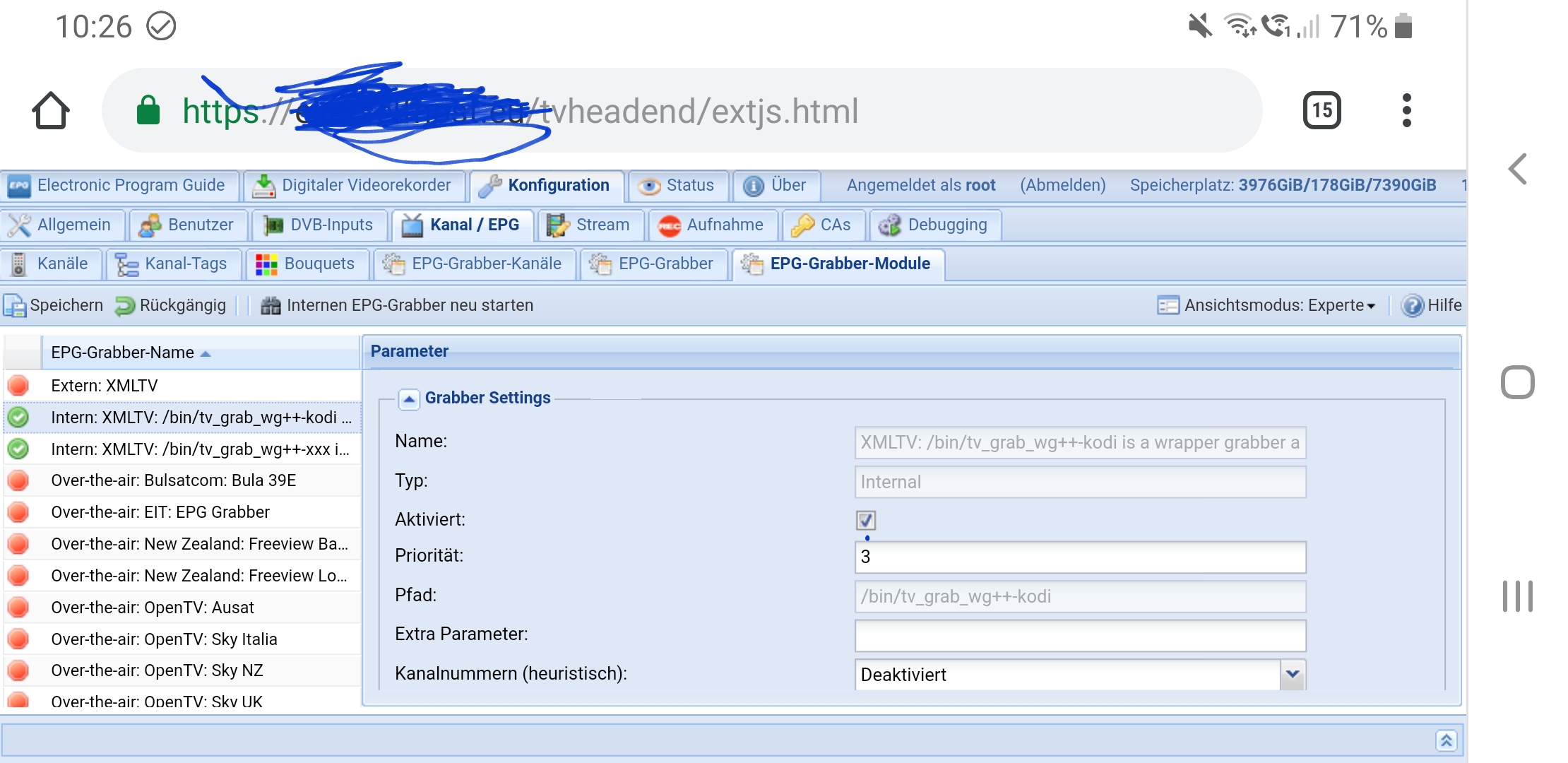Open the browser three-dot menu

click(x=1406, y=110)
